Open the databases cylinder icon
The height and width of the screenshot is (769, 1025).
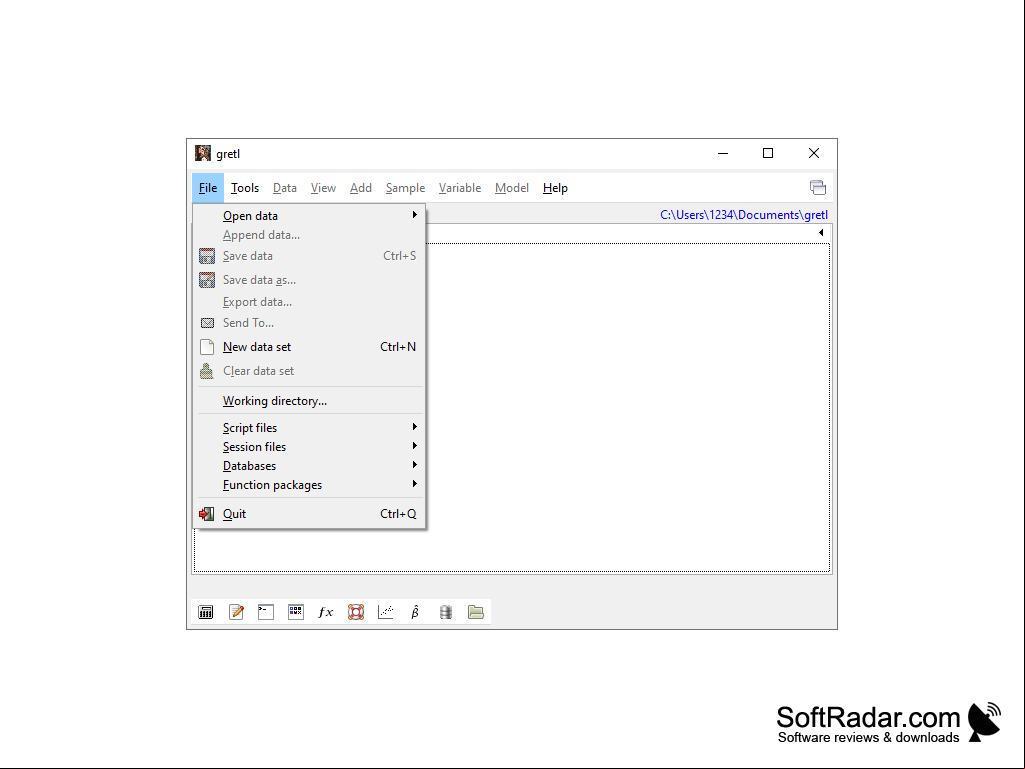(446, 612)
